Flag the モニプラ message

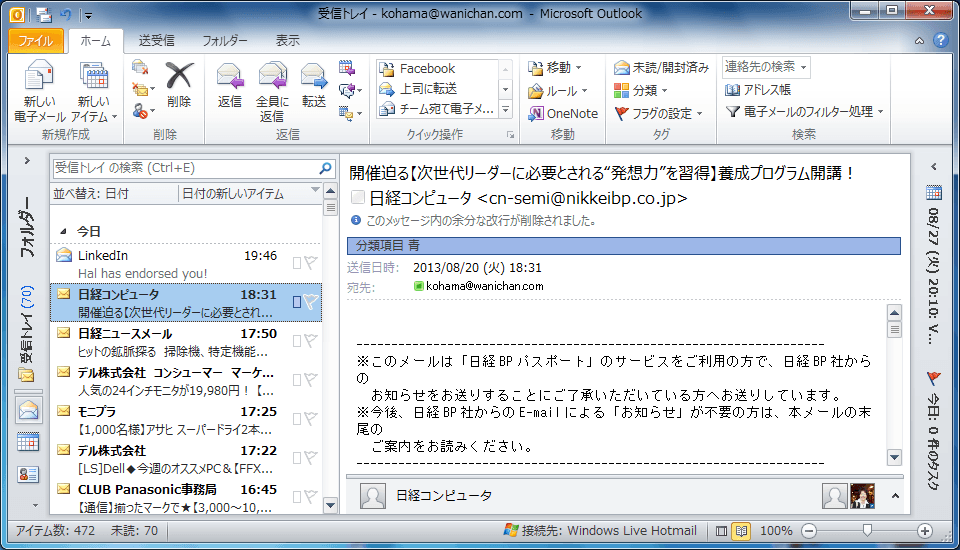(311, 419)
